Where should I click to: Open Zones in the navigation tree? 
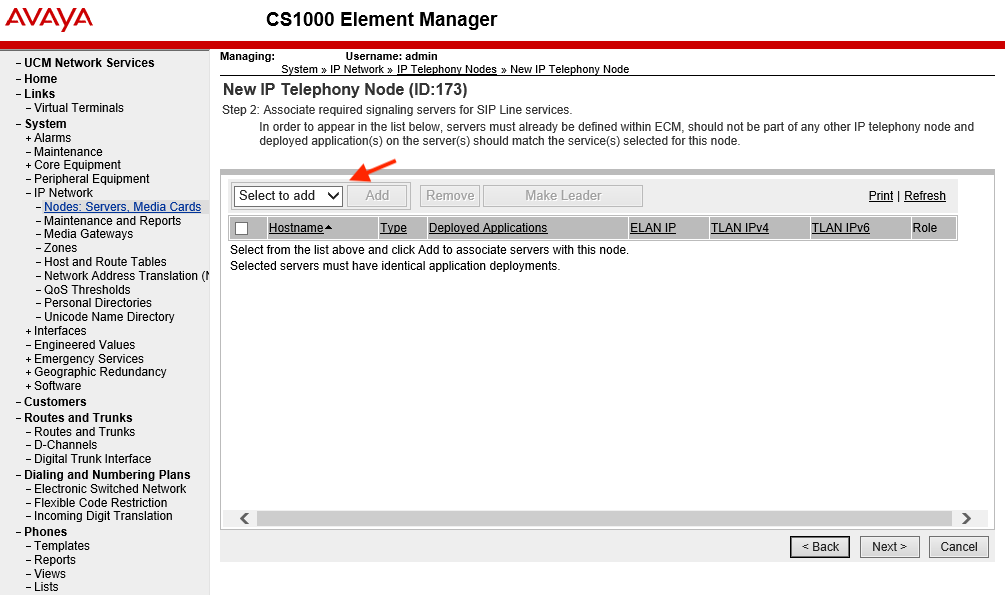coord(60,248)
